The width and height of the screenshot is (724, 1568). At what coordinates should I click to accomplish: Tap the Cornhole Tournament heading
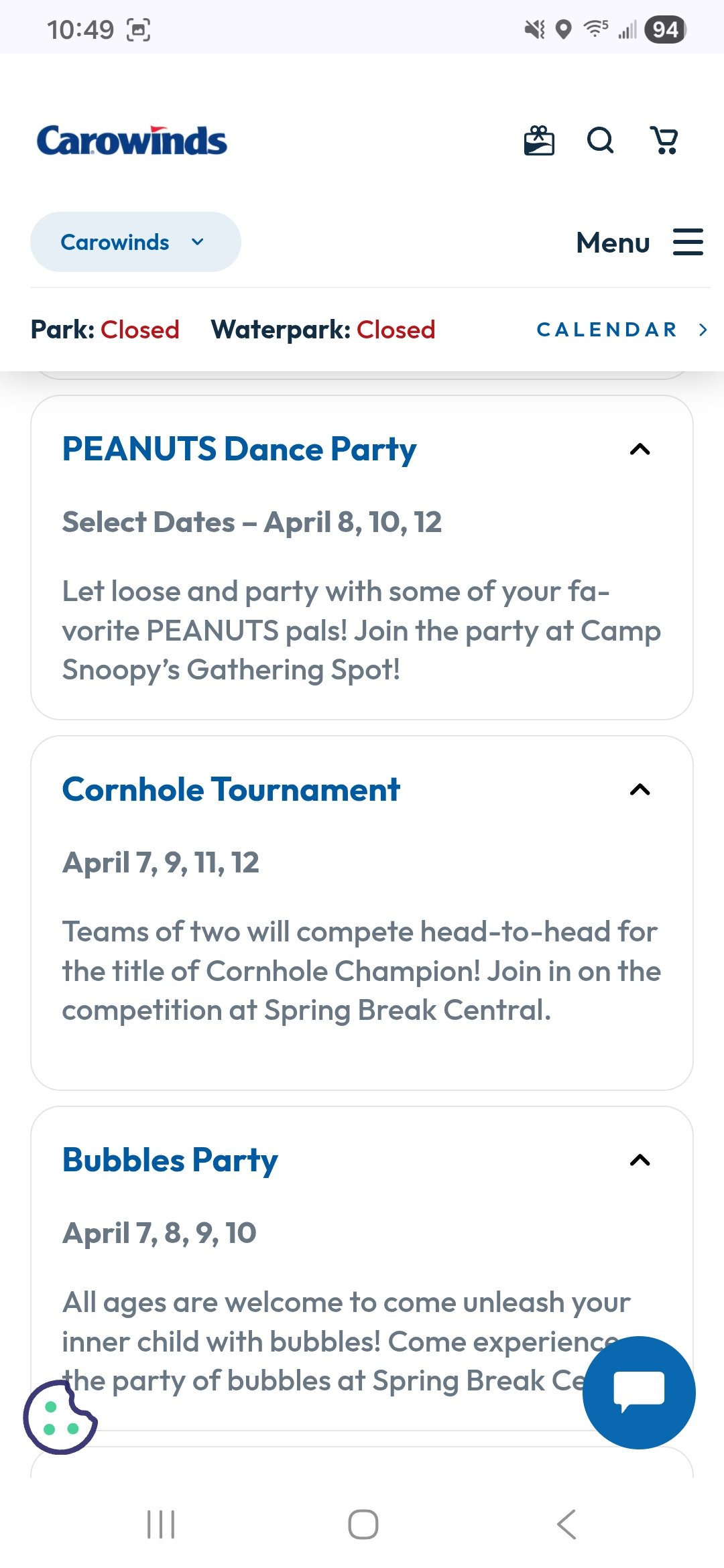[231, 789]
